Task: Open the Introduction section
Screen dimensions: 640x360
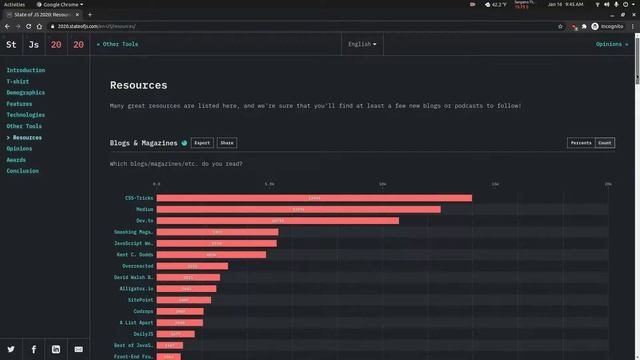Action: 26,70
